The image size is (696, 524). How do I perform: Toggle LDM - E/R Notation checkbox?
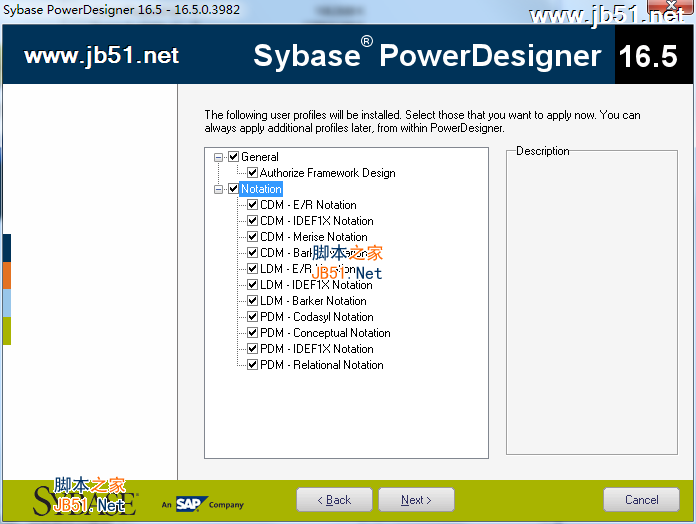[x=252, y=268]
